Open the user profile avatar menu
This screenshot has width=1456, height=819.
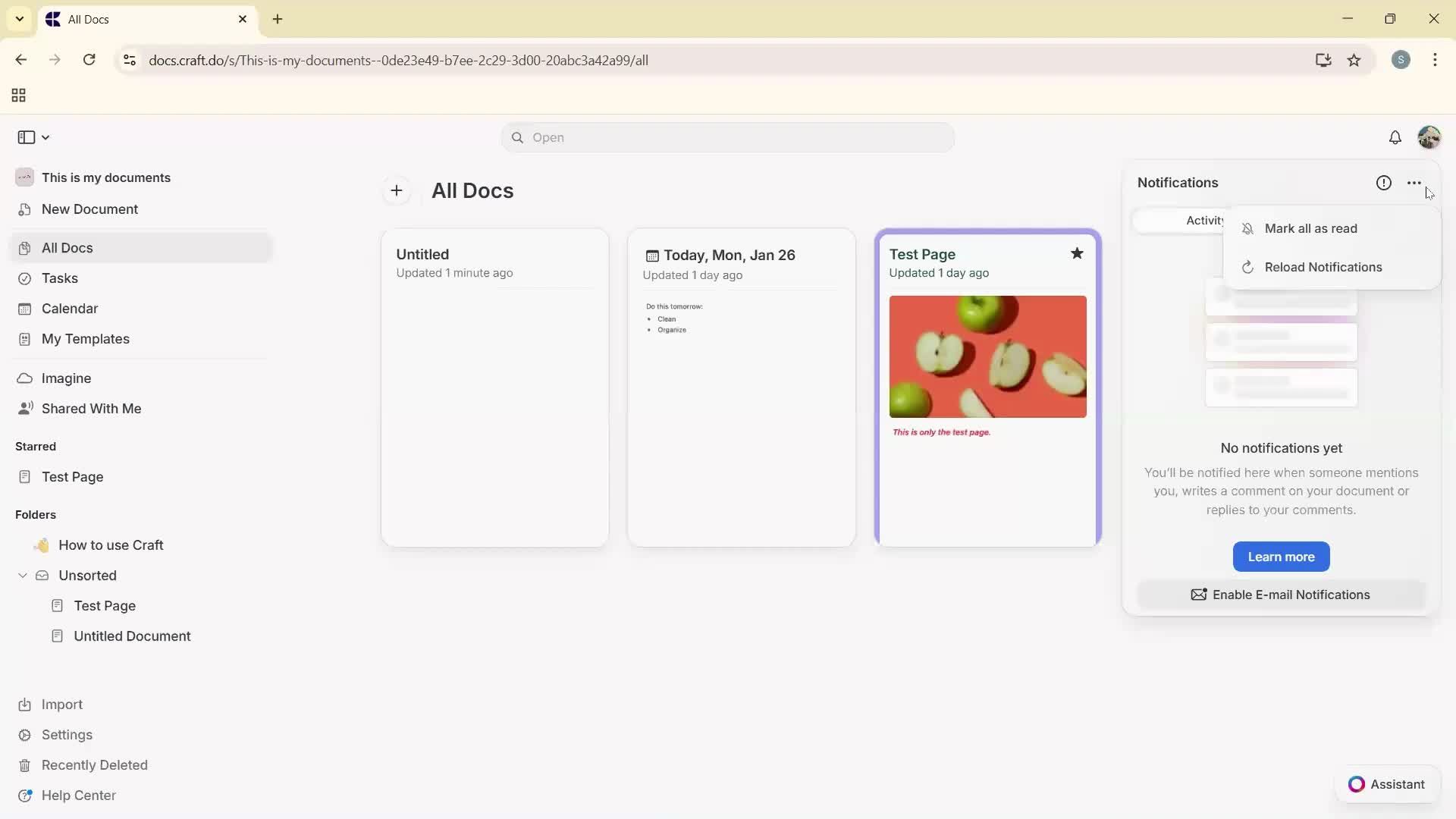1429,137
